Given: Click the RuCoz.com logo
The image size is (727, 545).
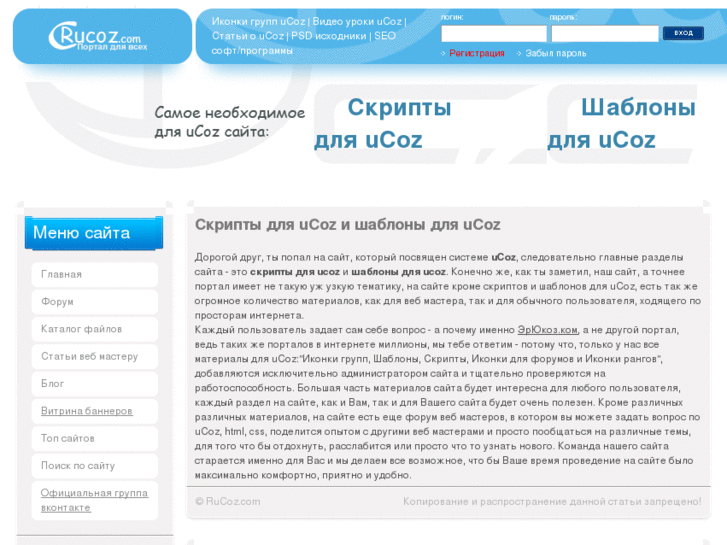Looking at the screenshot, I should (98, 36).
